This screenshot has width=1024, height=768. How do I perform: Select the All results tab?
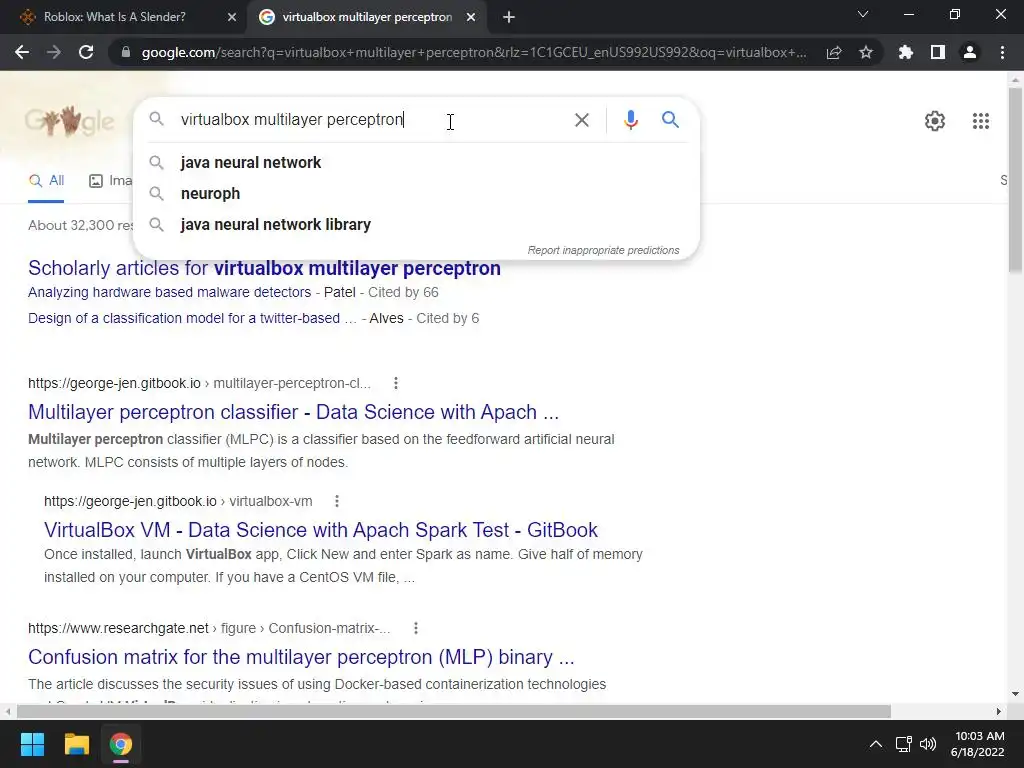coord(46,181)
